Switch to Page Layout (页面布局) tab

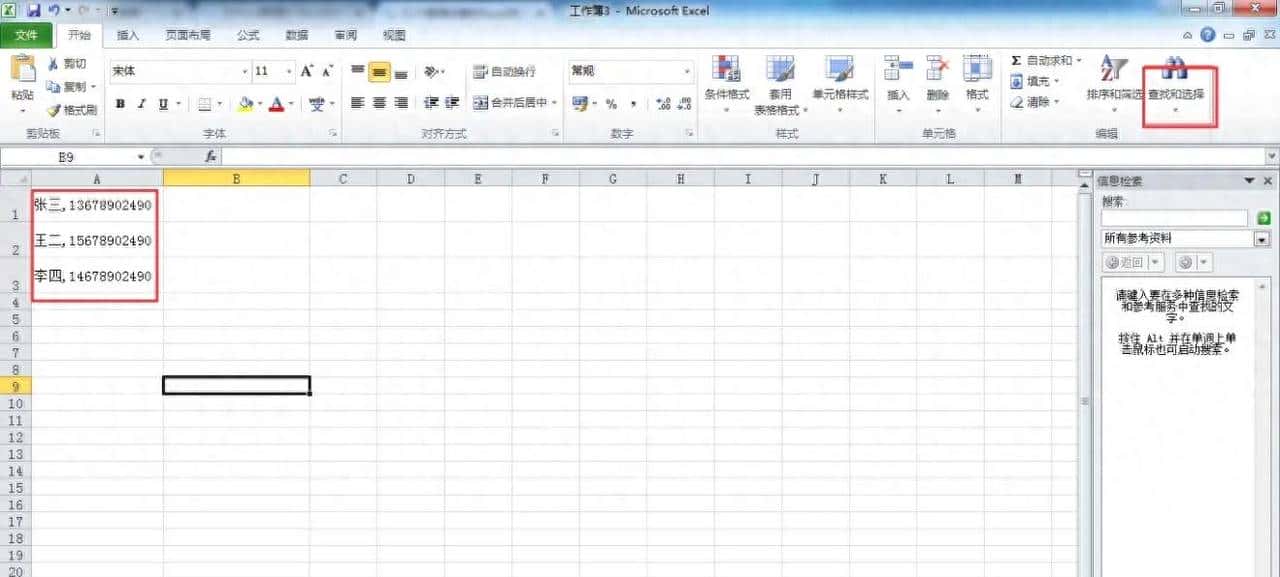188,35
